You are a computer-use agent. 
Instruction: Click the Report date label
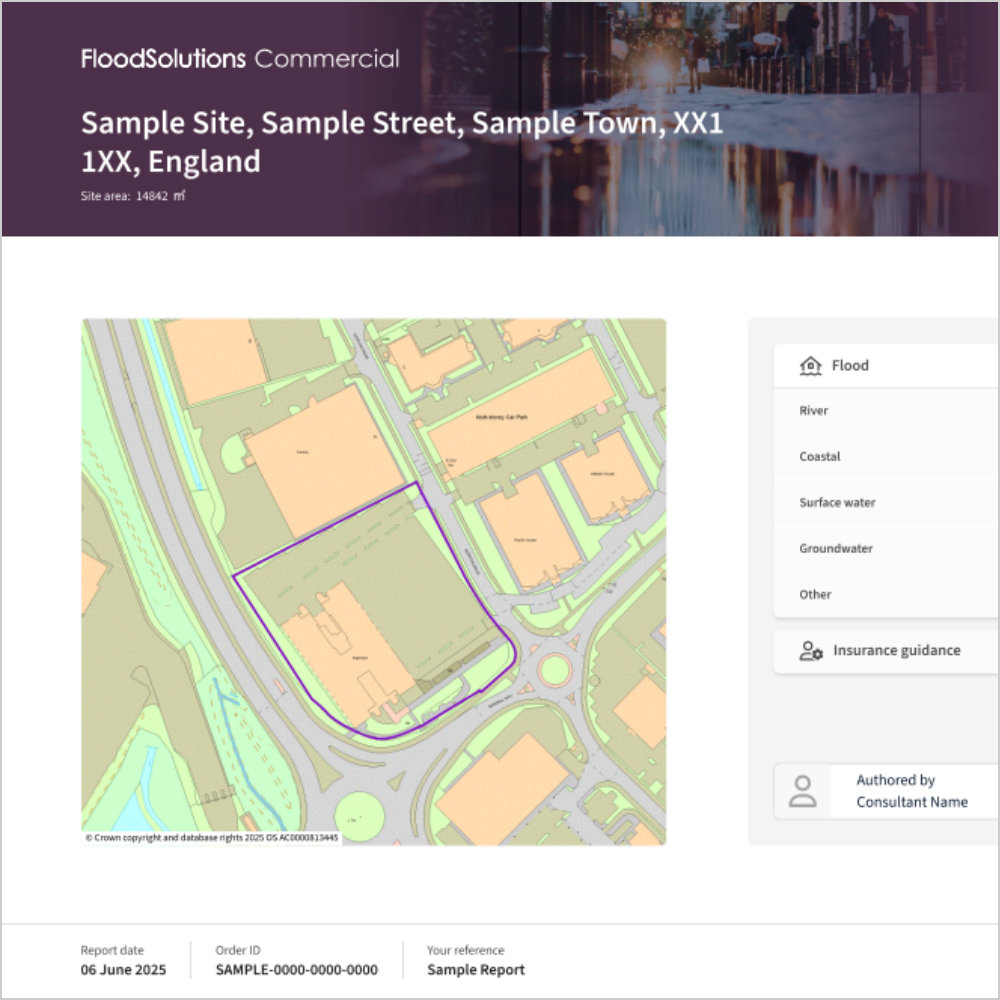click(112, 950)
